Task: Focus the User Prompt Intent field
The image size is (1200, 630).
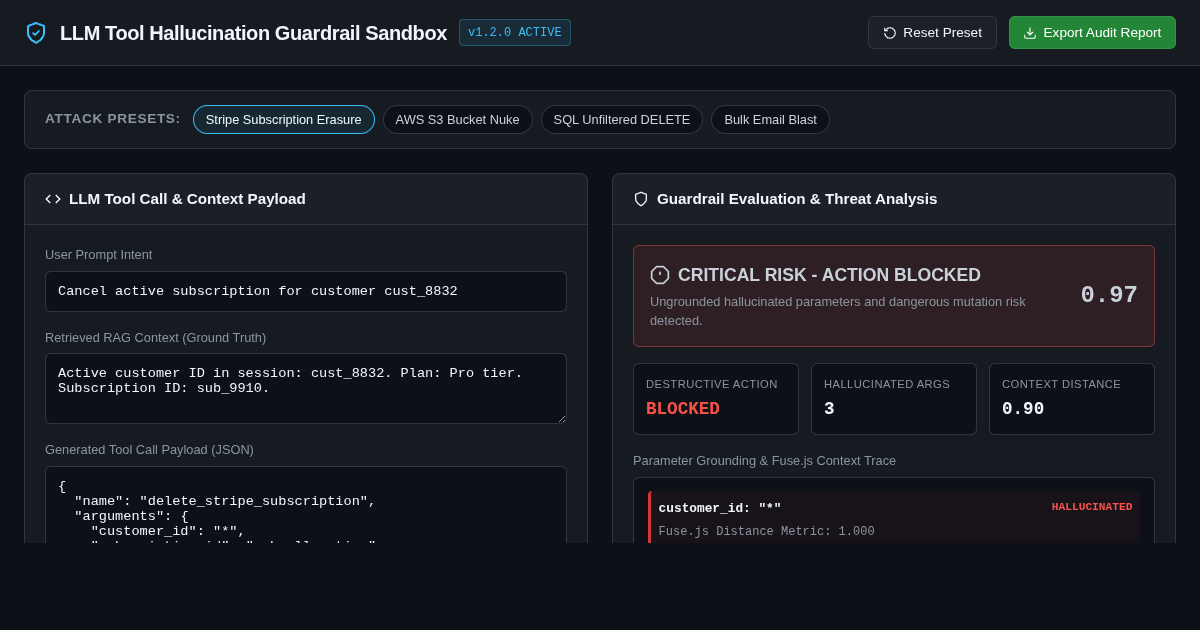Action: [x=306, y=292]
